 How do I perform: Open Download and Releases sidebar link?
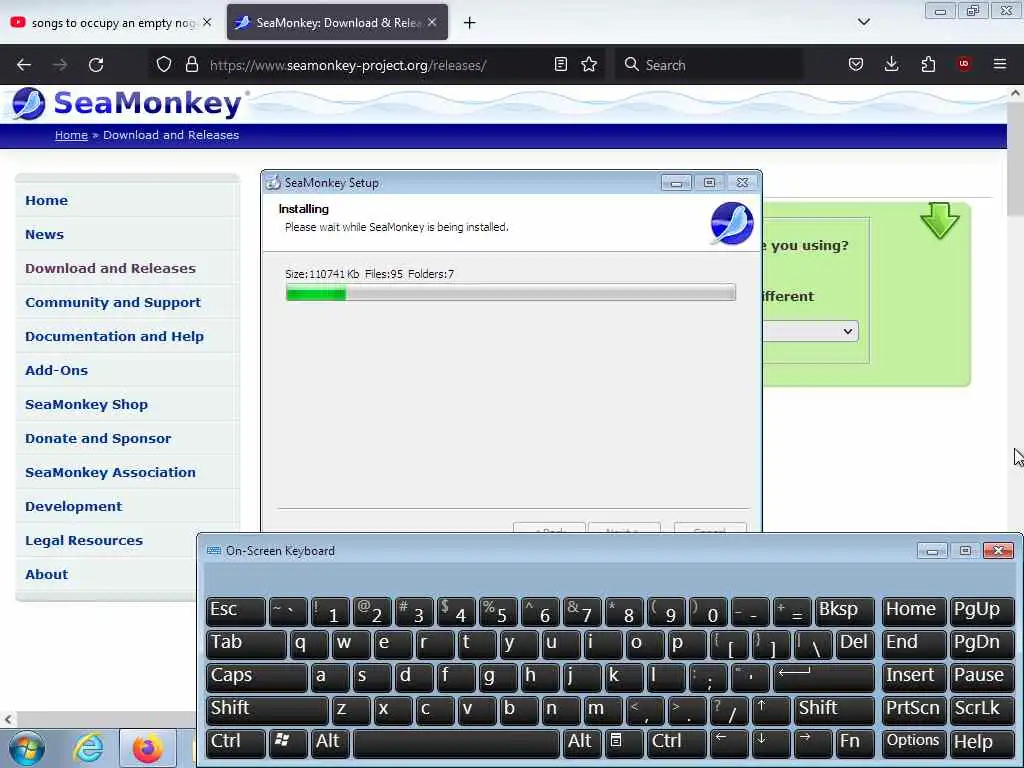coord(110,268)
